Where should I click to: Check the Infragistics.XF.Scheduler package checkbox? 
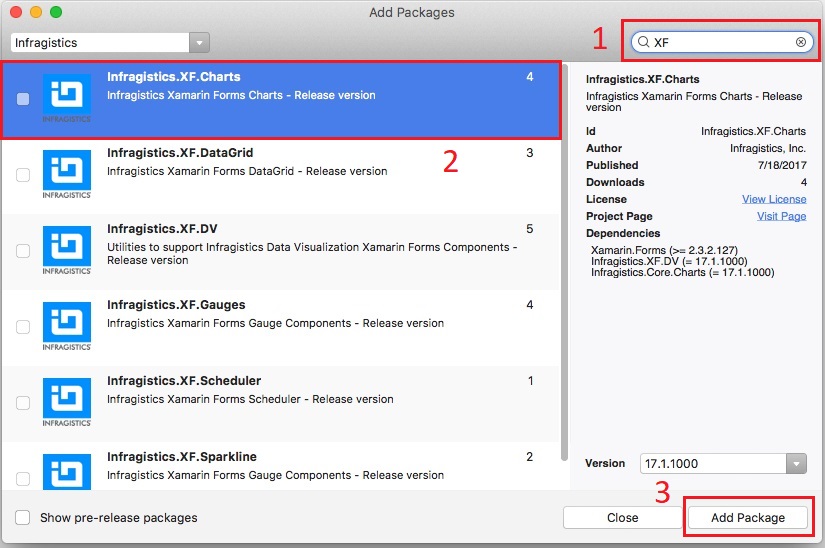click(x=23, y=403)
